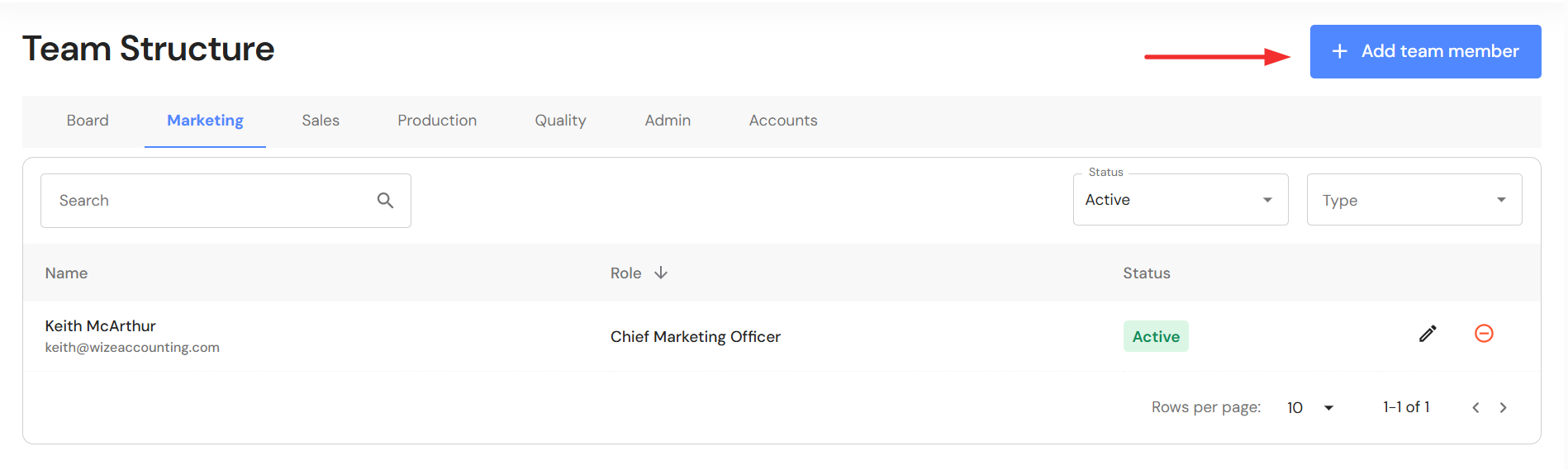Image resolution: width=1568 pixels, height=470 pixels.
Task: Edit Keith McArthur with pencil icon
Action: pyautogui.click(x=1428, y=334)
